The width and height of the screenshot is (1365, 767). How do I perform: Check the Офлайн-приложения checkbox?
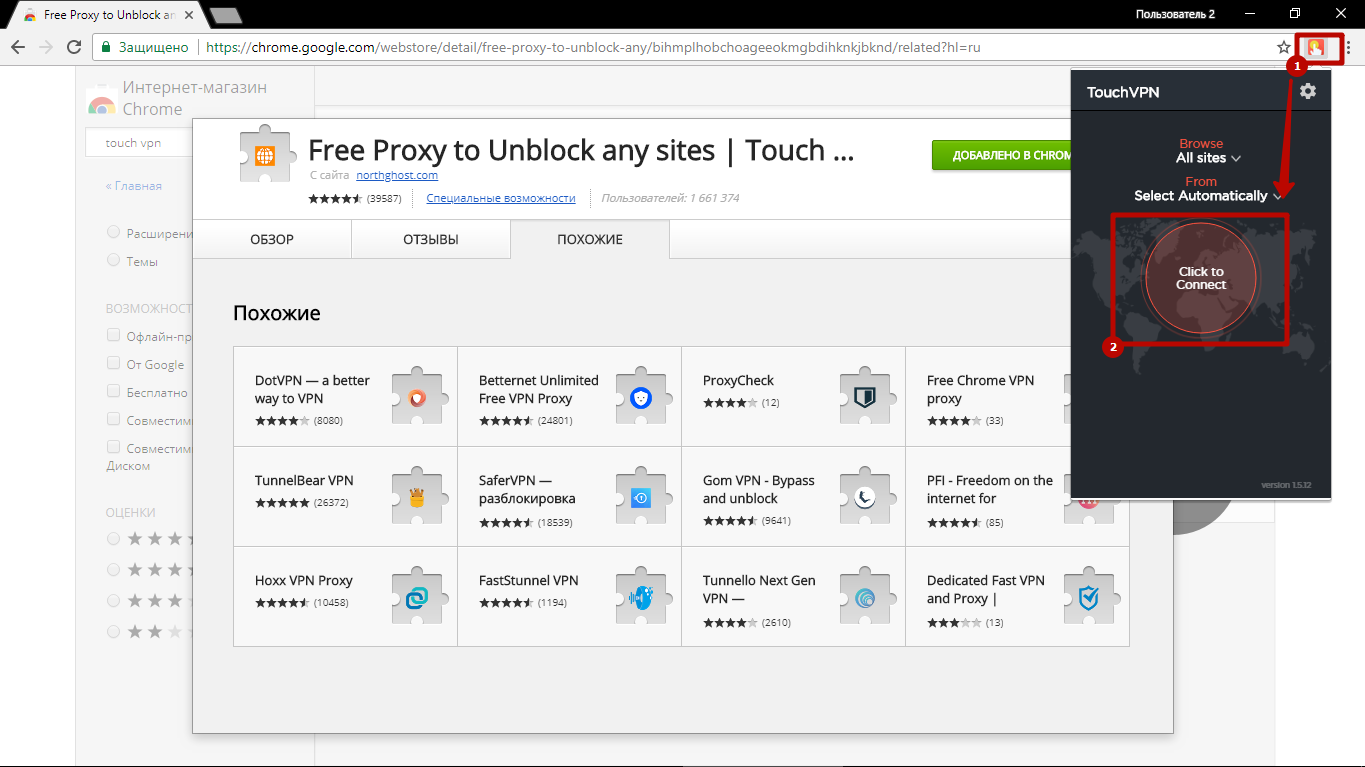[x=113, y=335]
